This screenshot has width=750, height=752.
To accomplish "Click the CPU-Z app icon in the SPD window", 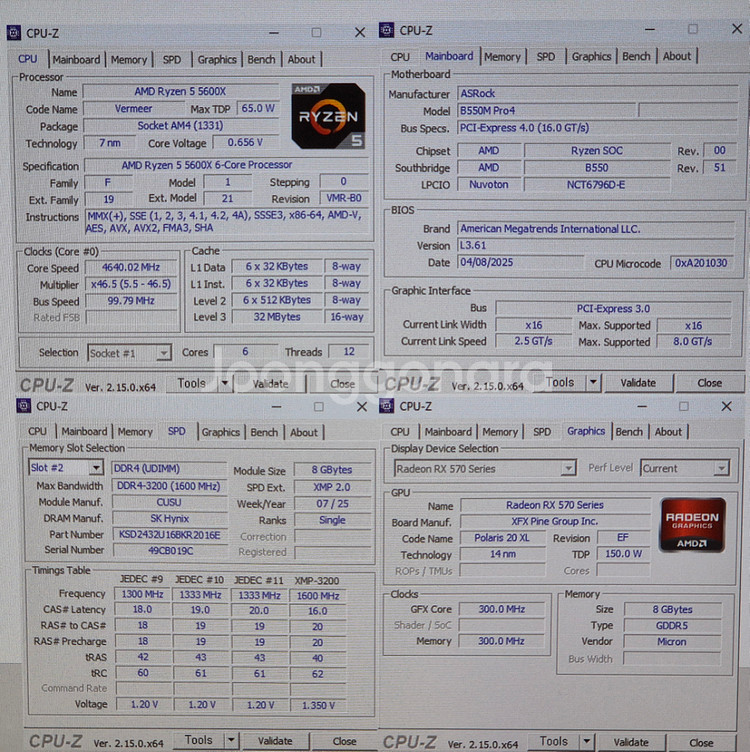I will click(x=23, y=406).
